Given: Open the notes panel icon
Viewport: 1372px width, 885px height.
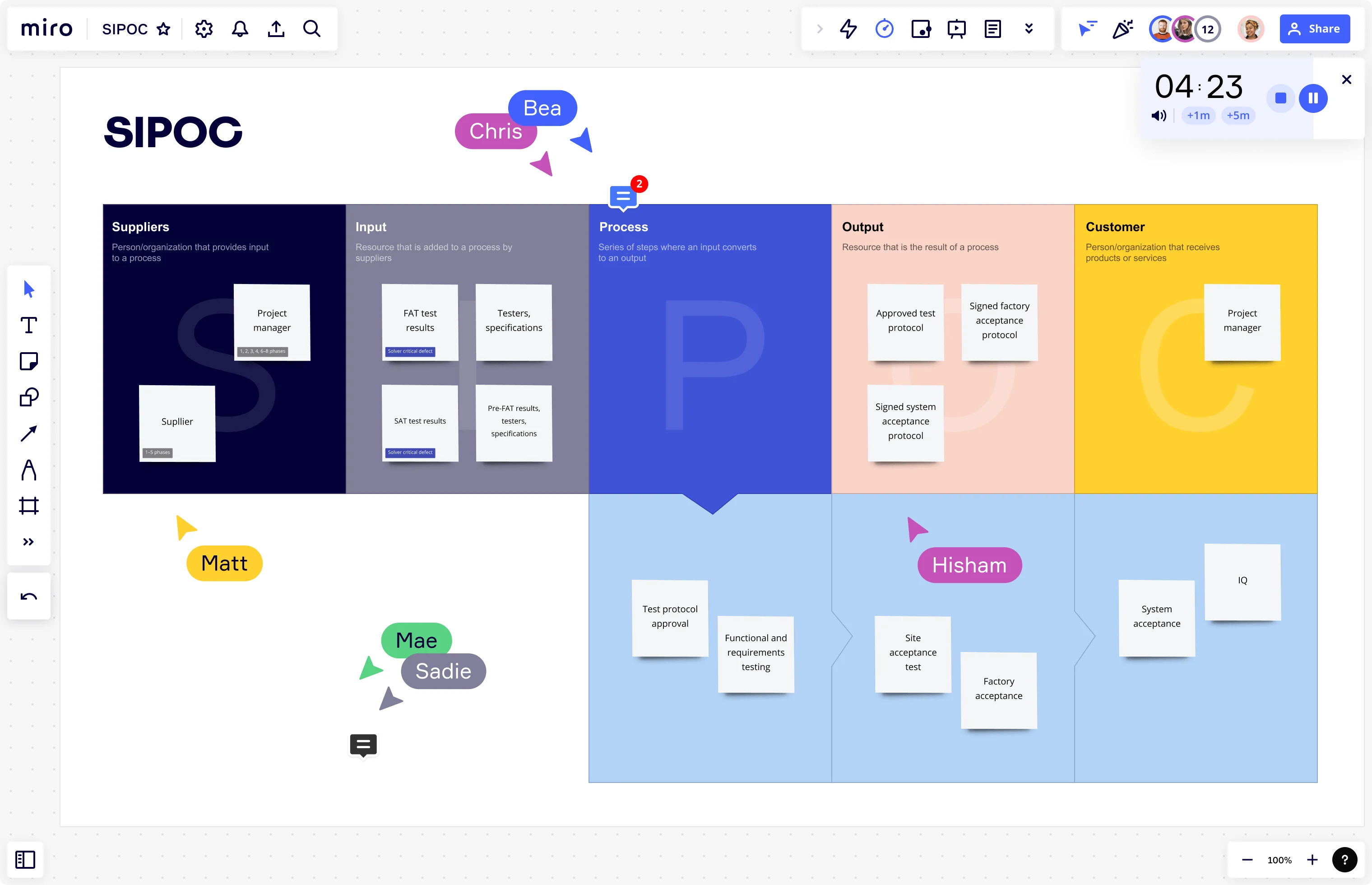Looking at the screenshot, I should pos(992,29).
